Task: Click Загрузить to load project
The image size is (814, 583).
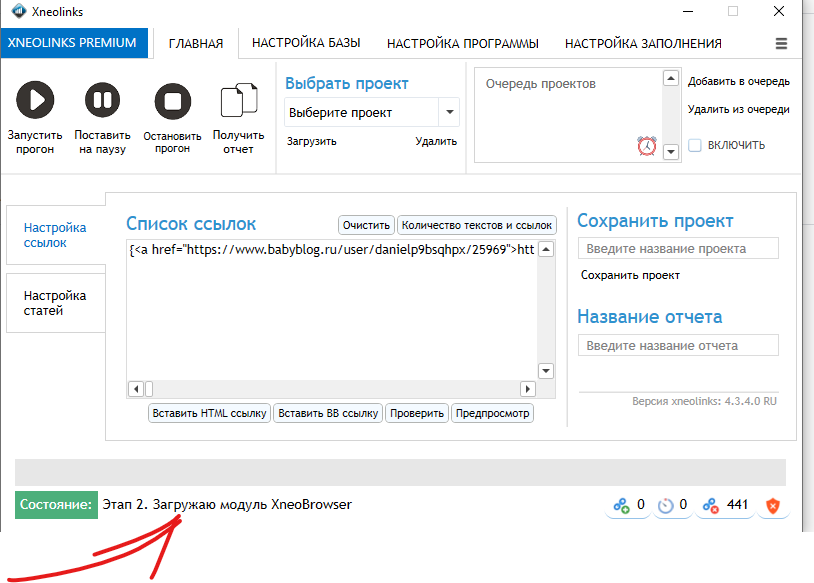Action: pyautogui.click(x=311, y=141)
